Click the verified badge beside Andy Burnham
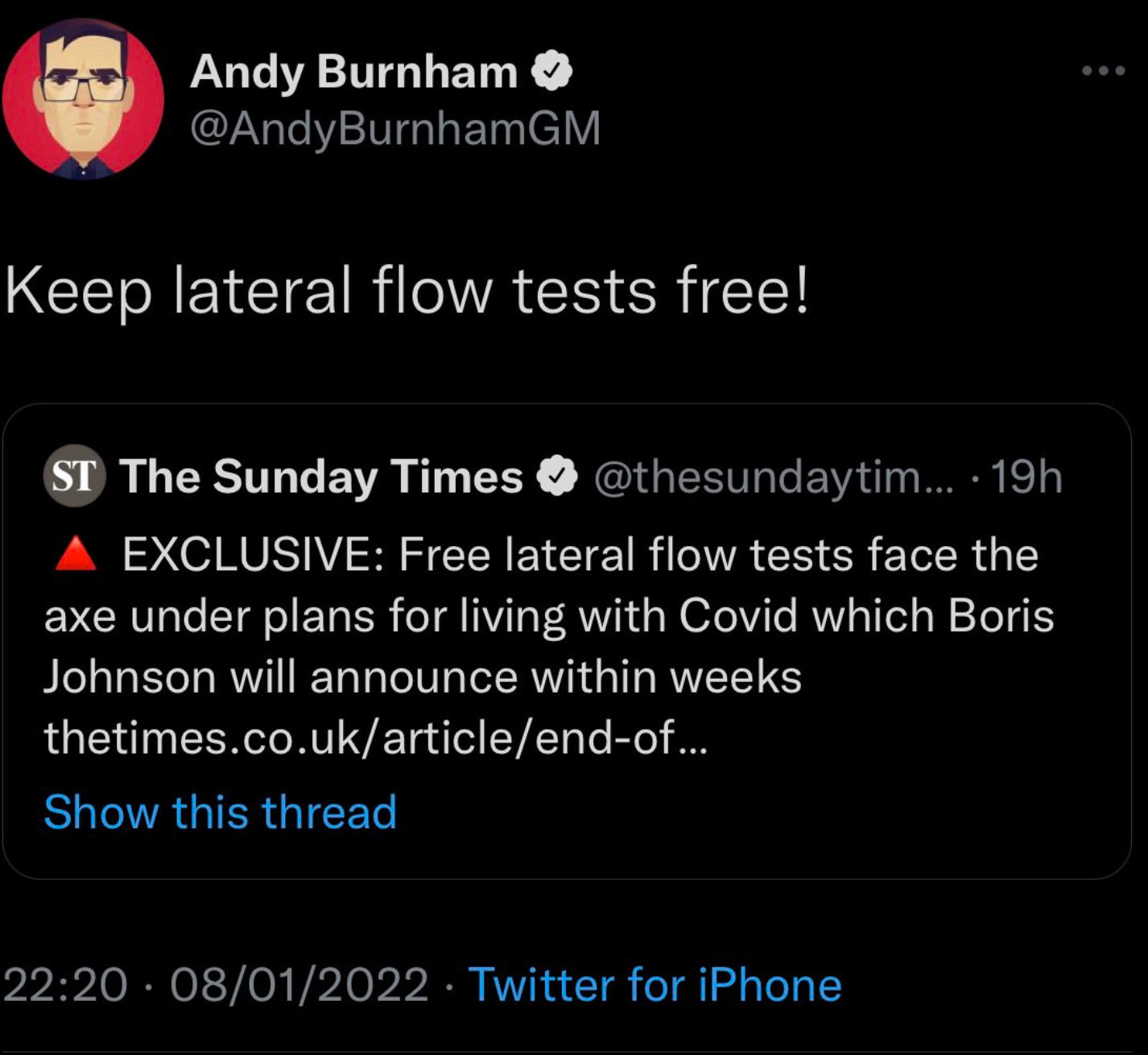 click(x=552, y=72)
